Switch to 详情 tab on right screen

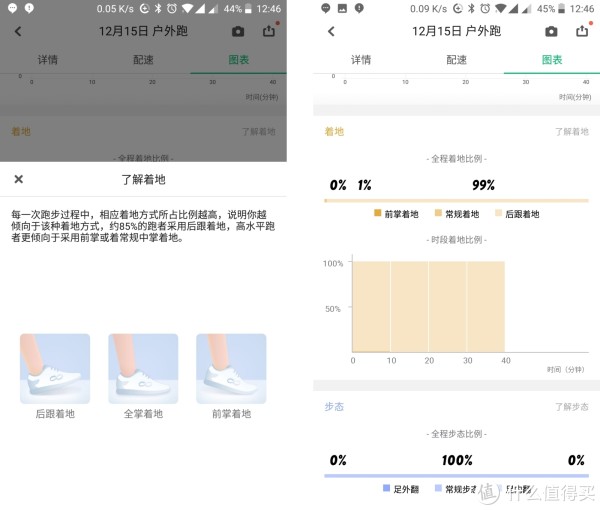point(361,60)
